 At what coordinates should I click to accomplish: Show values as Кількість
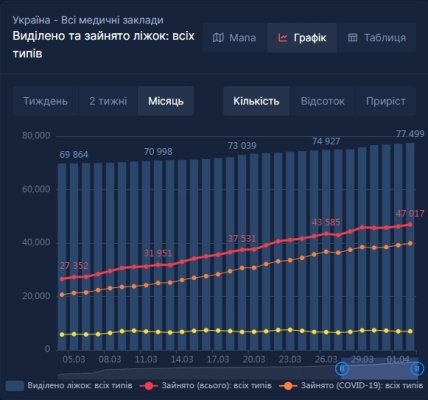click(256, 101)
